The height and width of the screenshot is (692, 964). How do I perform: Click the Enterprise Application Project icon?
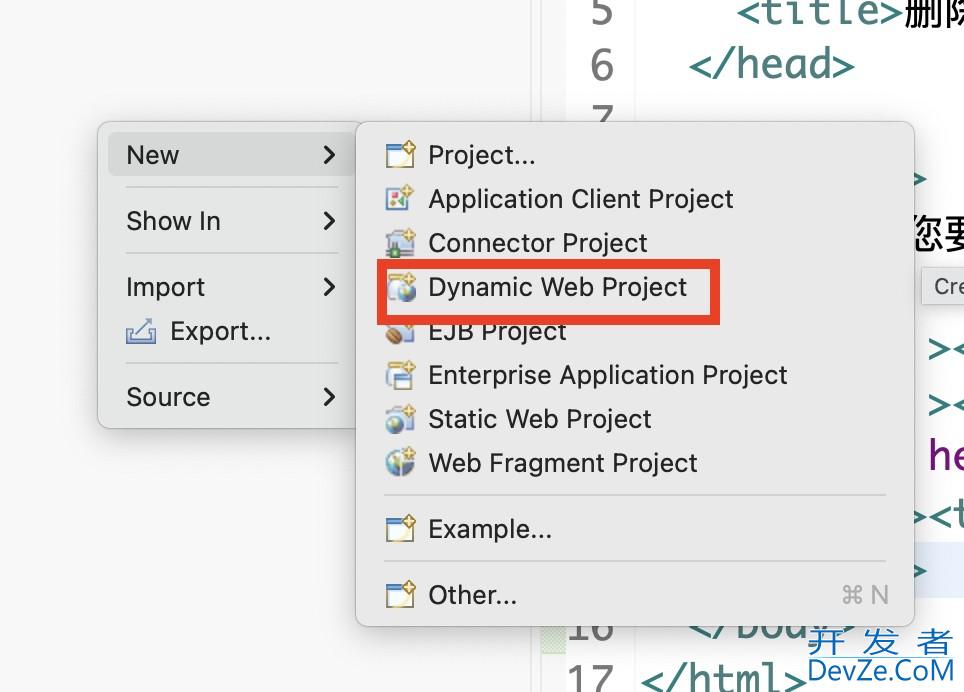400,375
